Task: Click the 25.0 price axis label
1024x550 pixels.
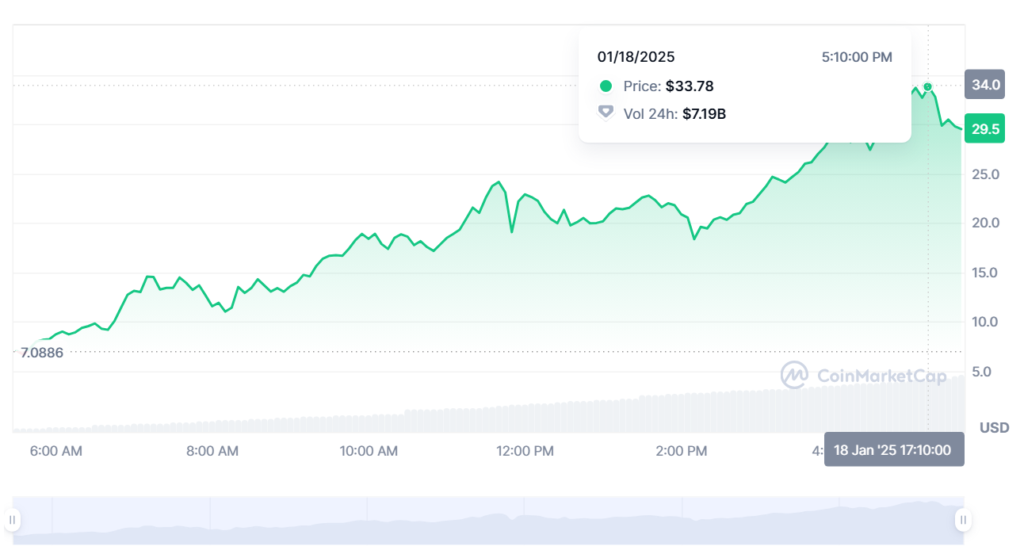Action: tap(985, 174)
